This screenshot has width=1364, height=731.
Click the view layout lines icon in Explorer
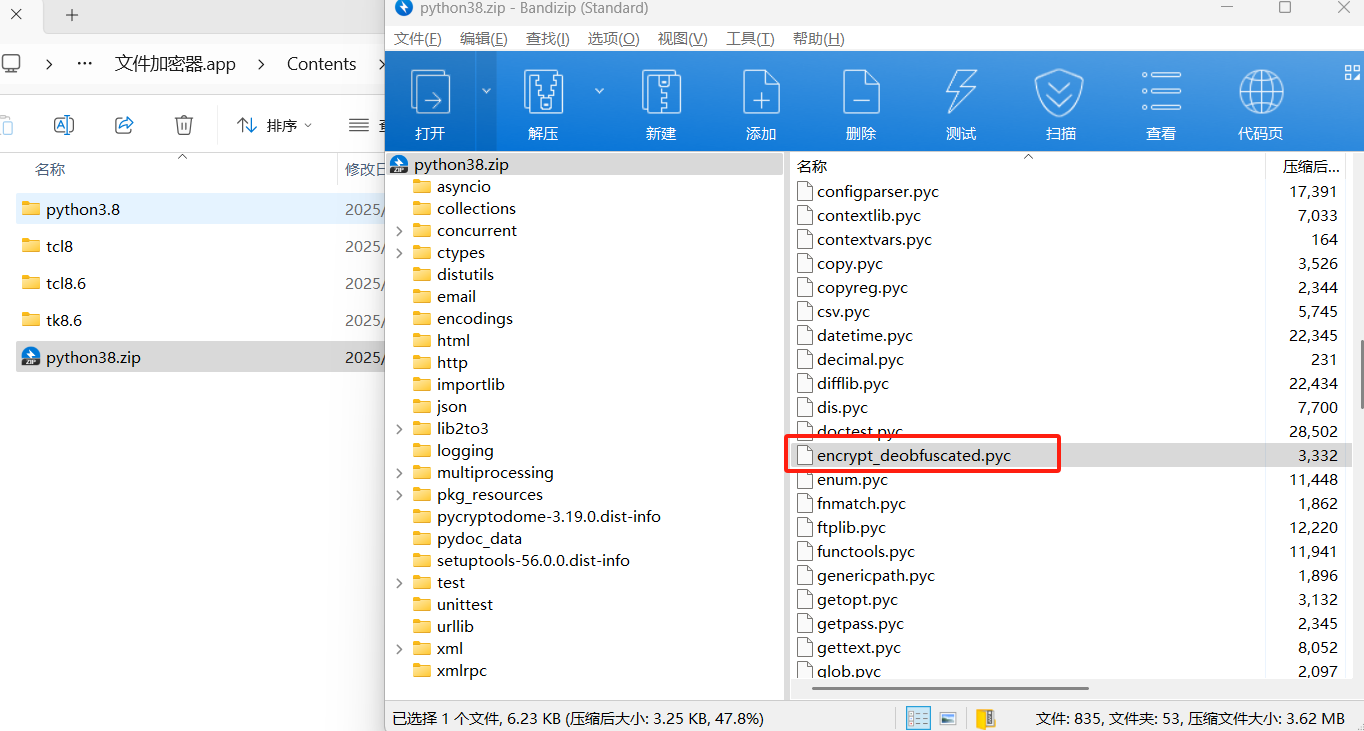pyautogui.click(x=359, y=125)
